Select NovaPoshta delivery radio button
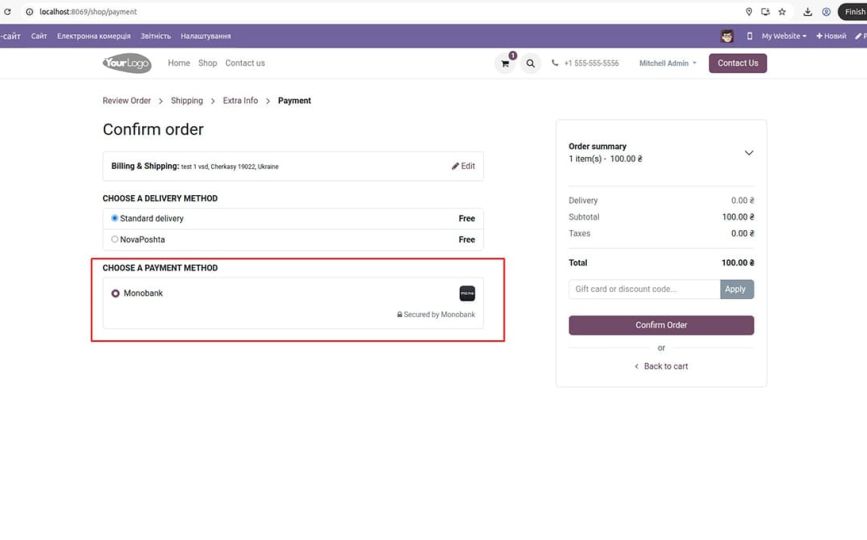867x540 pixels. 115,240
